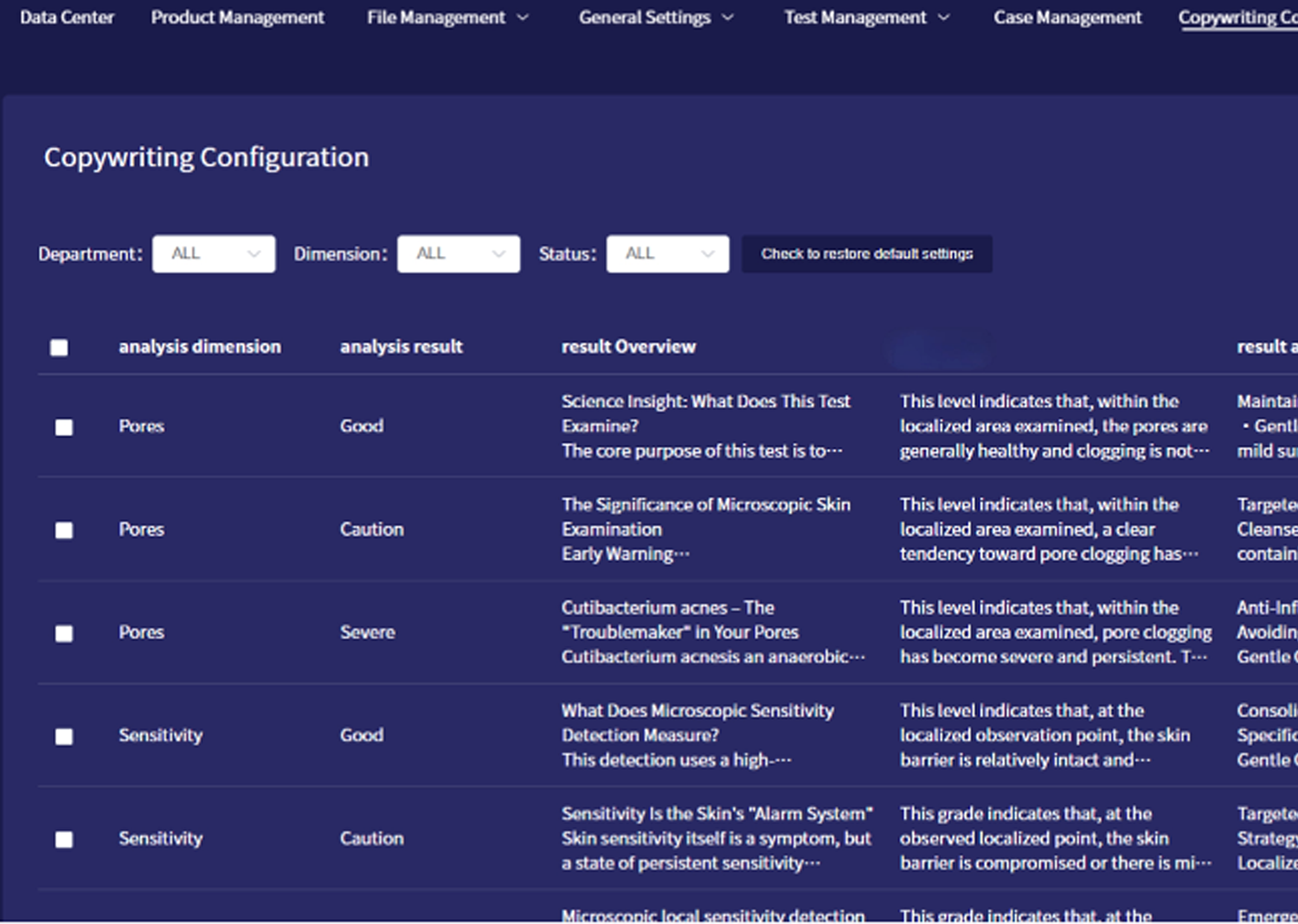Screen dimensions: 1298x924
Task: Open the Science Insight overview text
Action: pyautogui.click(x=706, y=426)
